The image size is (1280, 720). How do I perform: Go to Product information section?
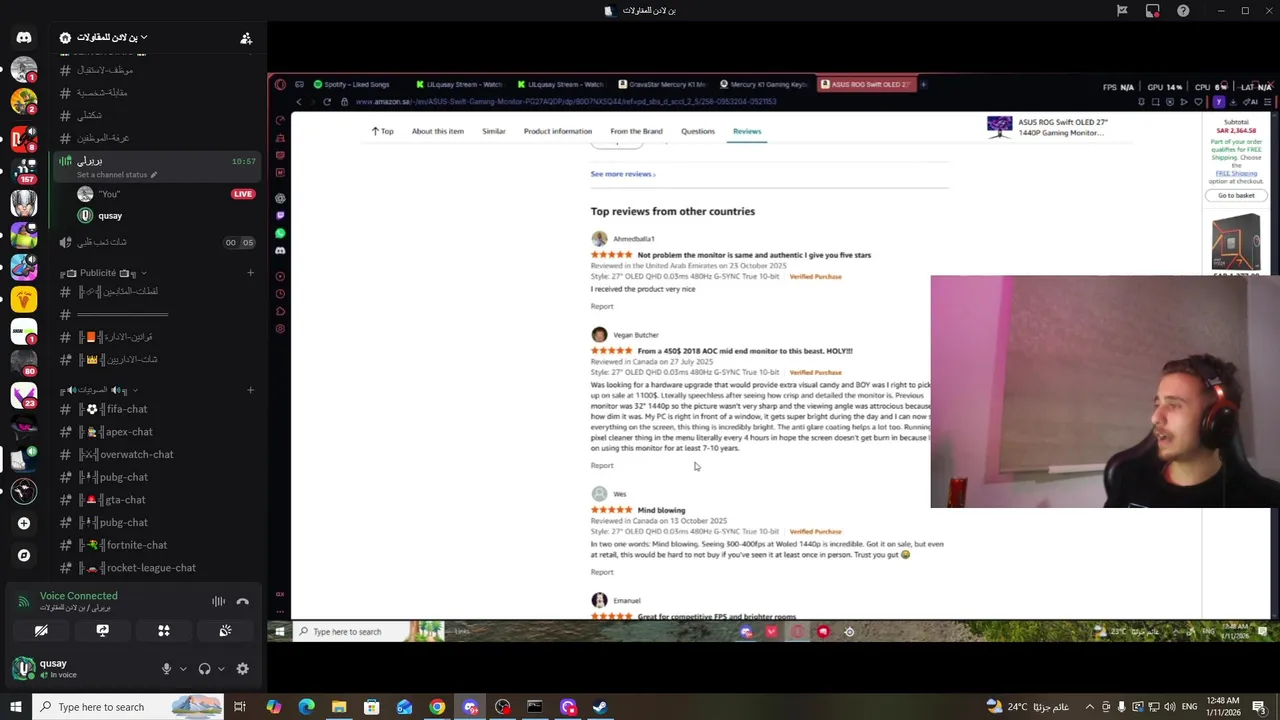click(x=557, y=131)
